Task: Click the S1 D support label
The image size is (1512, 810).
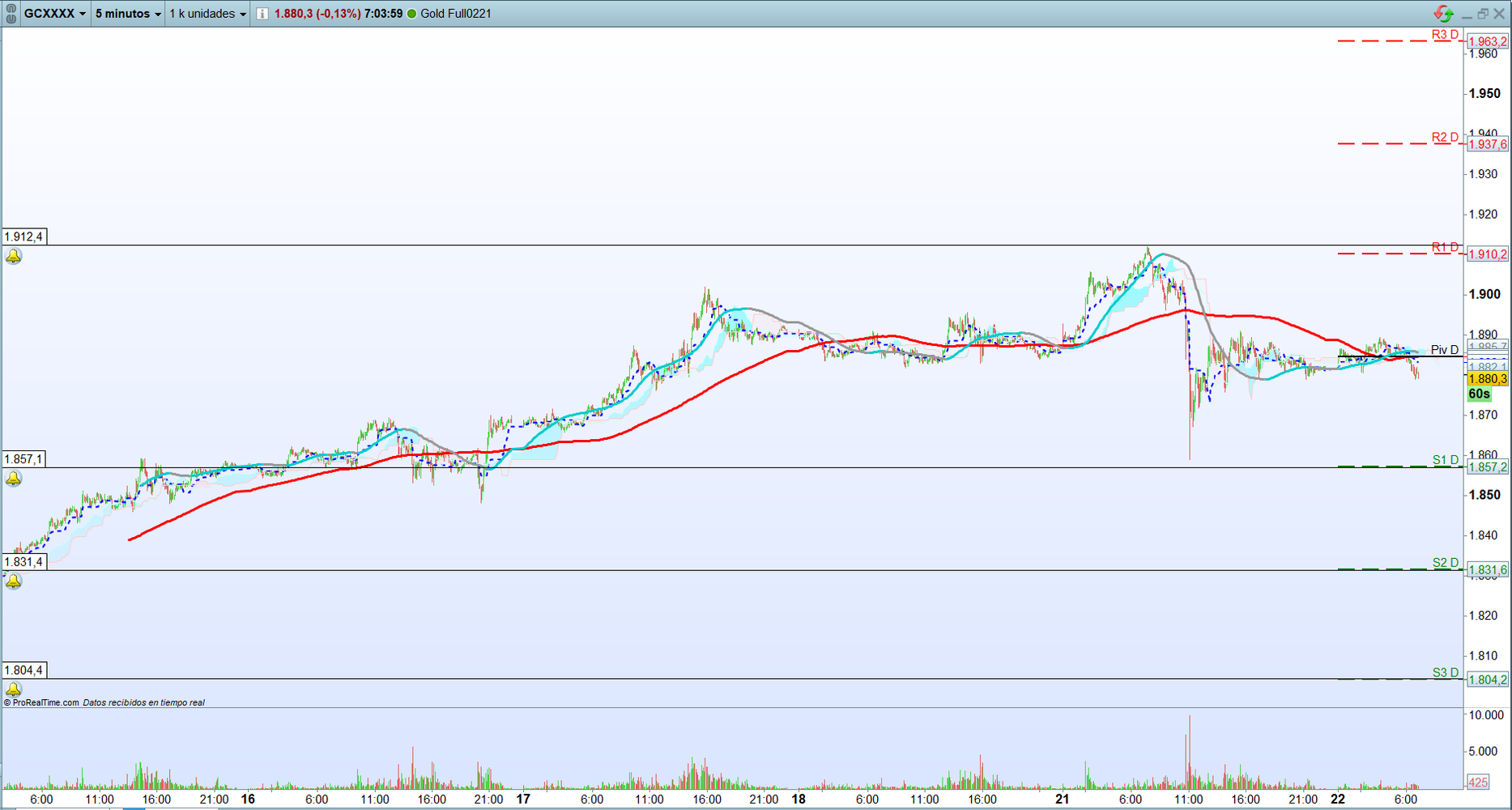Action: click(x=1446, y=460)
